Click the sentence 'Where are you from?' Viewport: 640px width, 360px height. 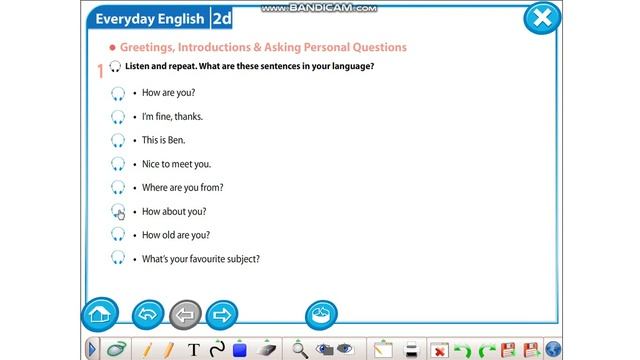[x=182, y=188]
